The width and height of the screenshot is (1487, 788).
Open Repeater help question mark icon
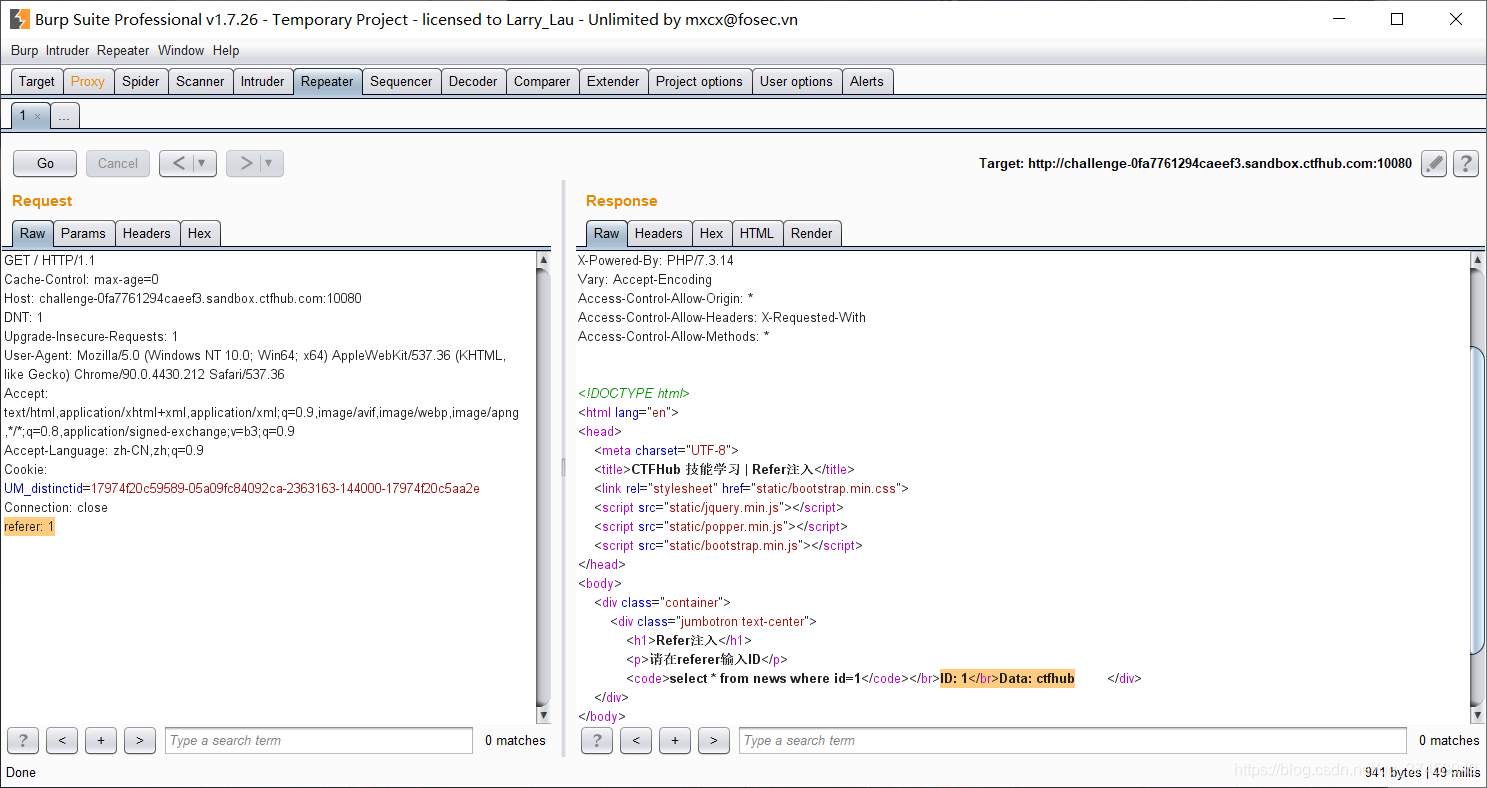[1466, 164]
